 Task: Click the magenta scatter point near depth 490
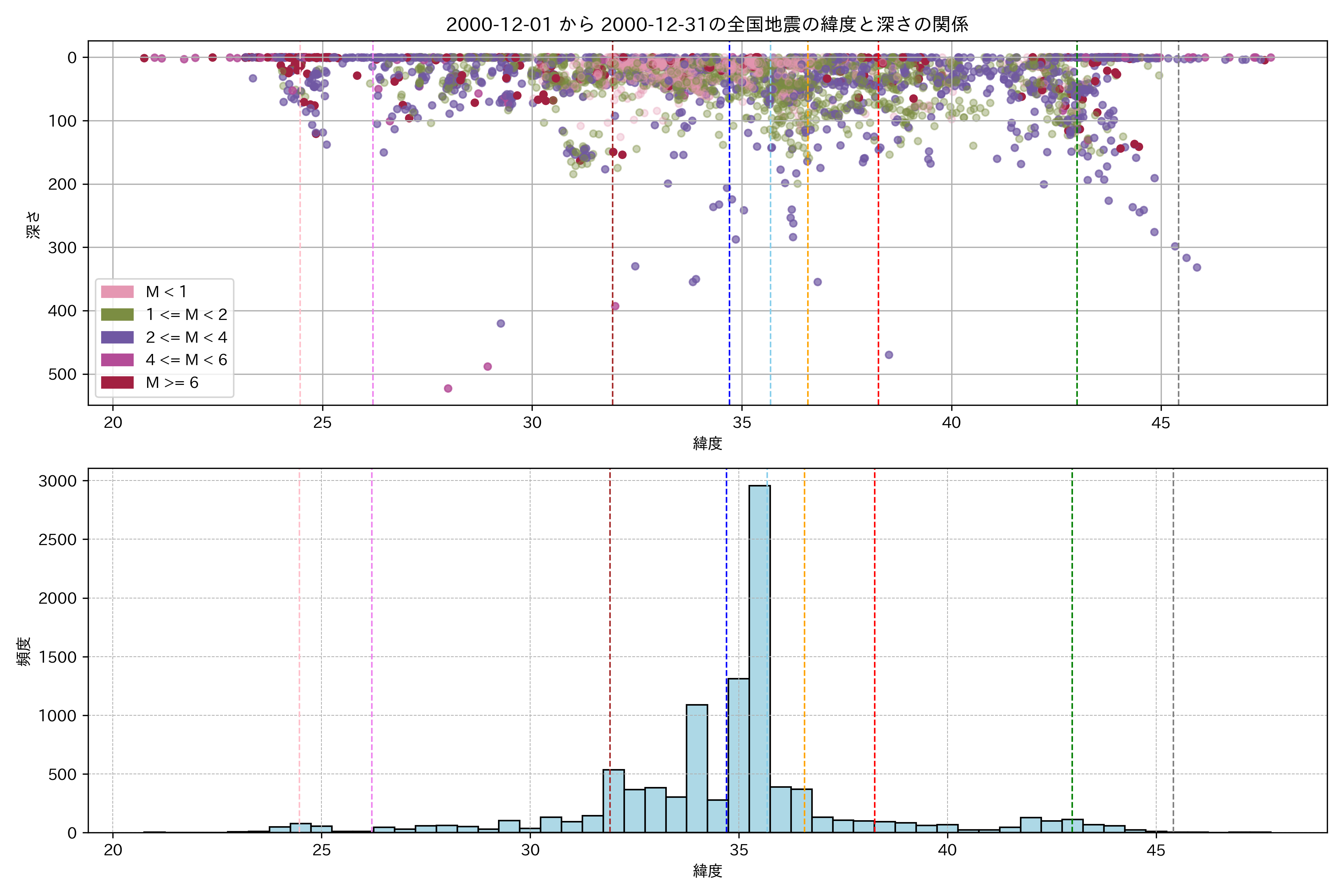click(x=488, y=366)
